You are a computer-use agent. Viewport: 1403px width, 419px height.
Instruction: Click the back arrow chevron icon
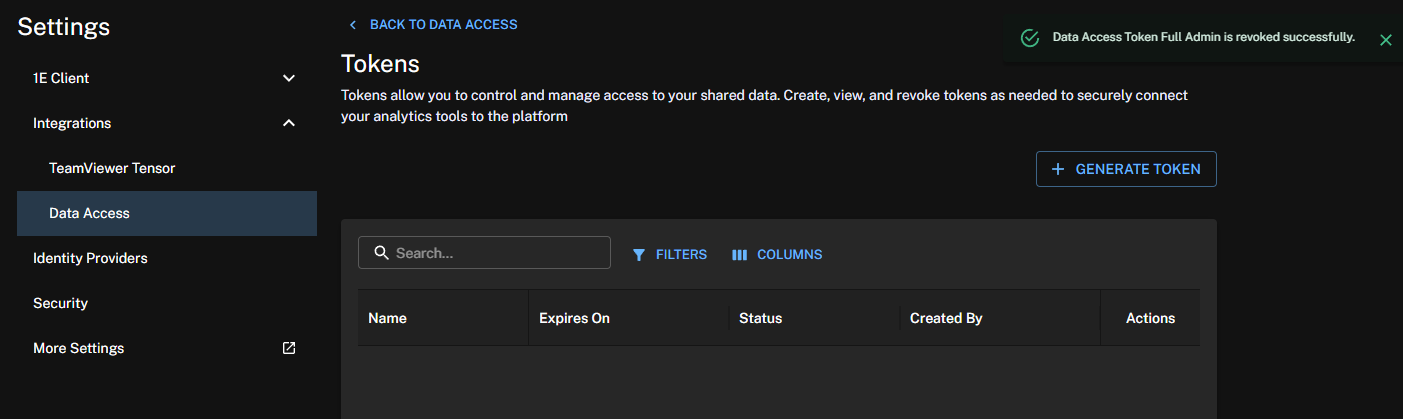coord(352,25)
